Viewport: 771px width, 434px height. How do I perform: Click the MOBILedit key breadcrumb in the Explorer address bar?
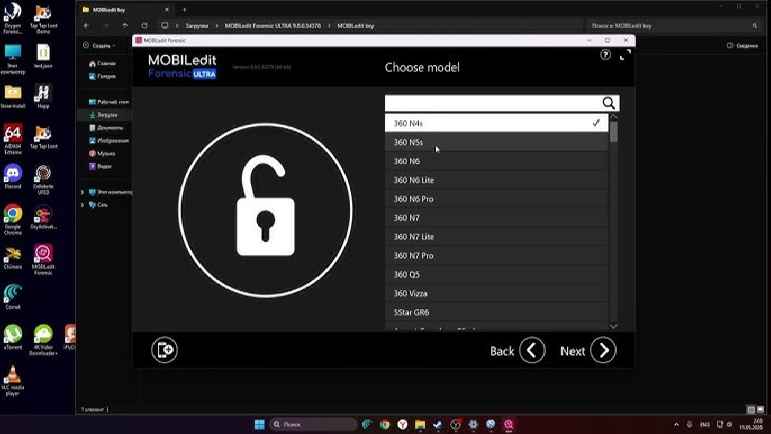coord(356,26)
